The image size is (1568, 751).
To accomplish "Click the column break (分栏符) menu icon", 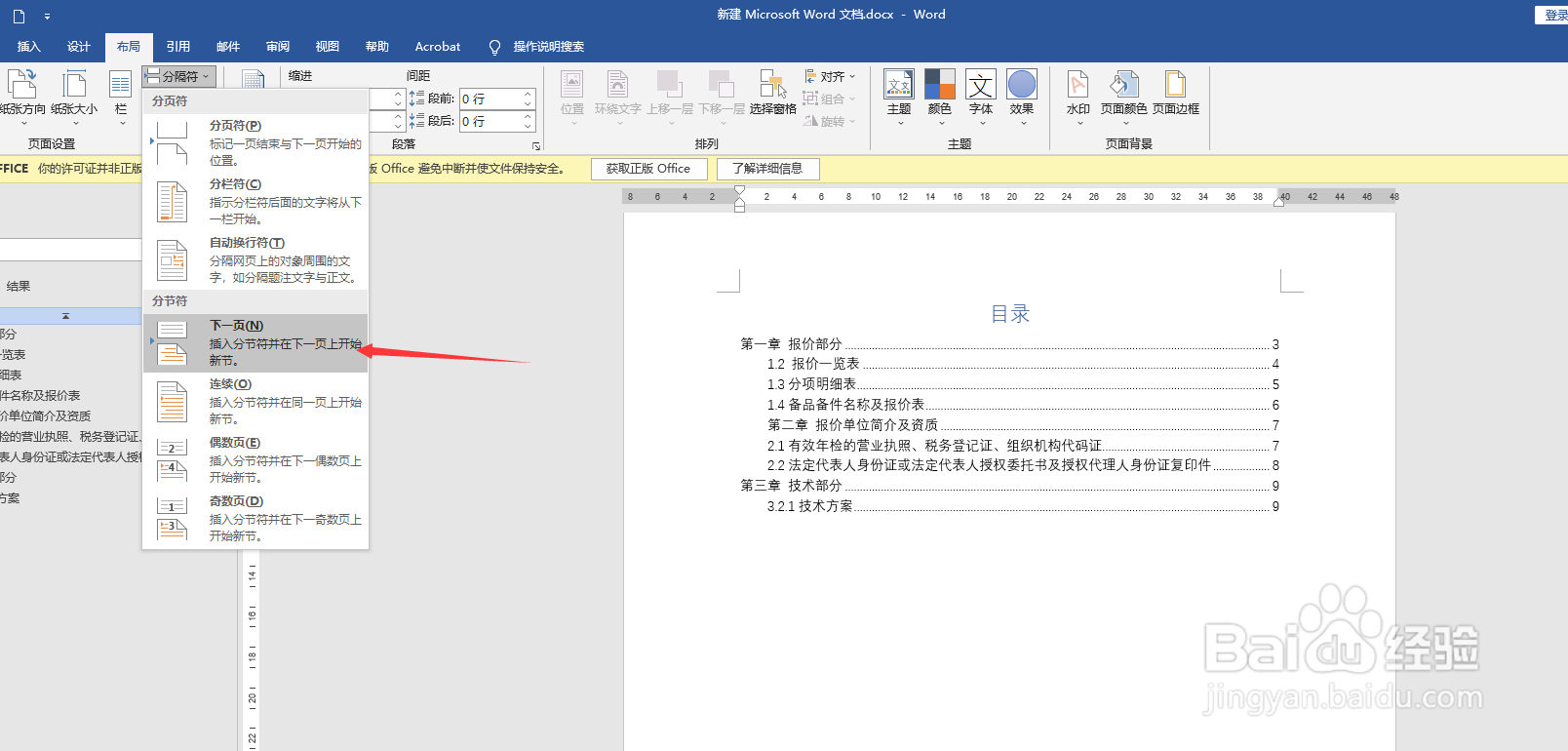I will pos(173,202).
